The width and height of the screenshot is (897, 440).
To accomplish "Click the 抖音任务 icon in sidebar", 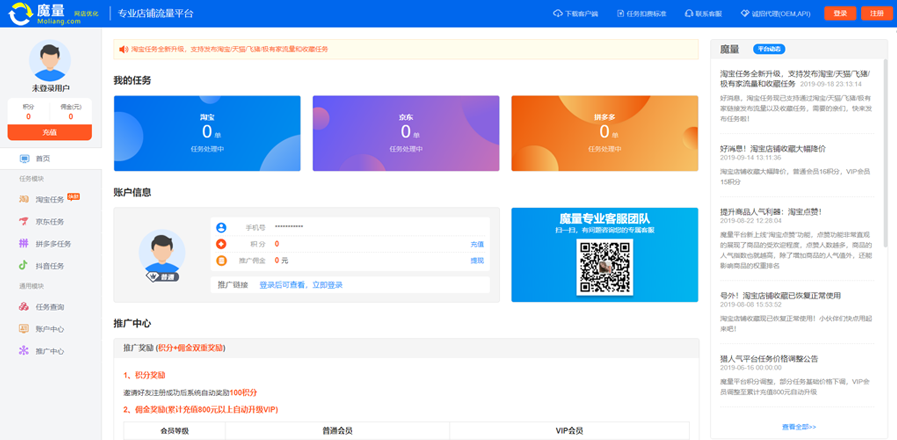I will (24, 265).
